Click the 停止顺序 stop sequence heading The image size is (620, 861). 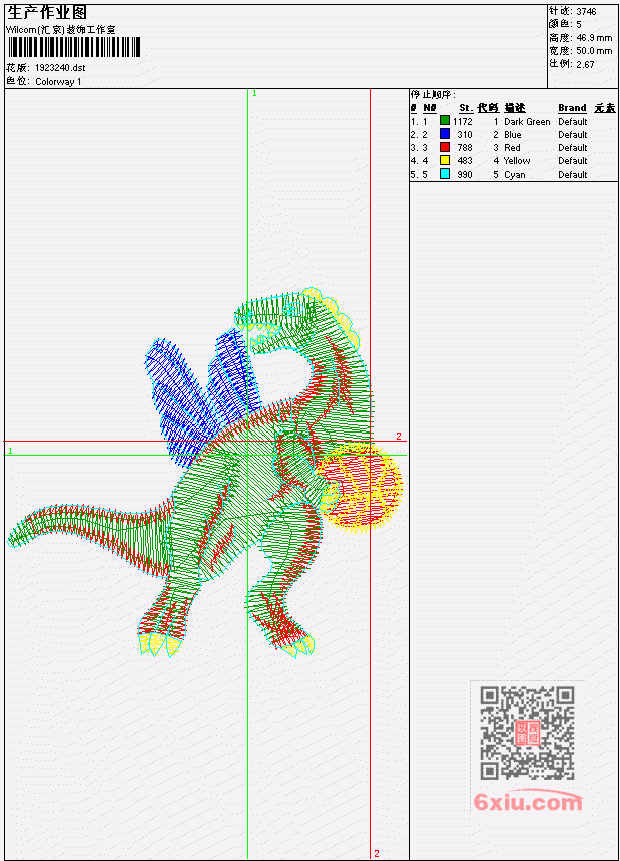click(433, 95)
